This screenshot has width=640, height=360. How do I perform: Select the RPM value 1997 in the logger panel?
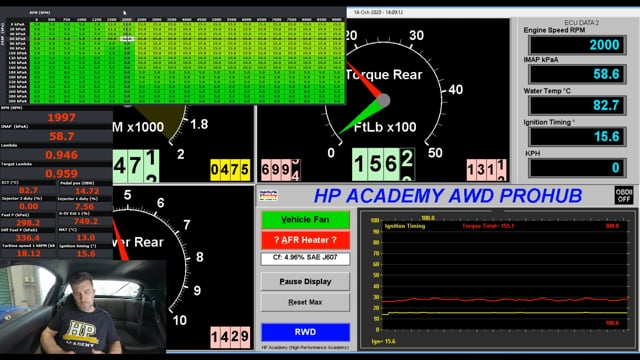pos(62,118)
